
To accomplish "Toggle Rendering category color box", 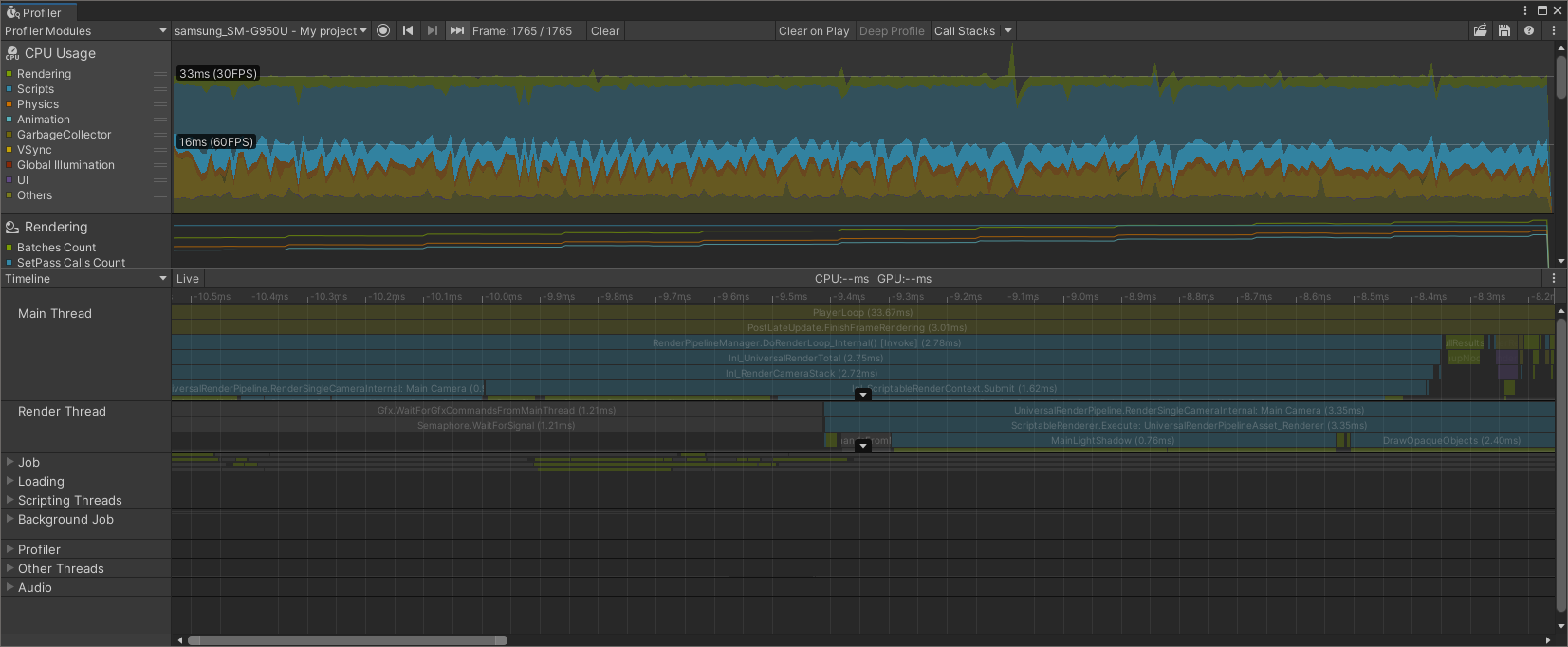I will [9, 74].
